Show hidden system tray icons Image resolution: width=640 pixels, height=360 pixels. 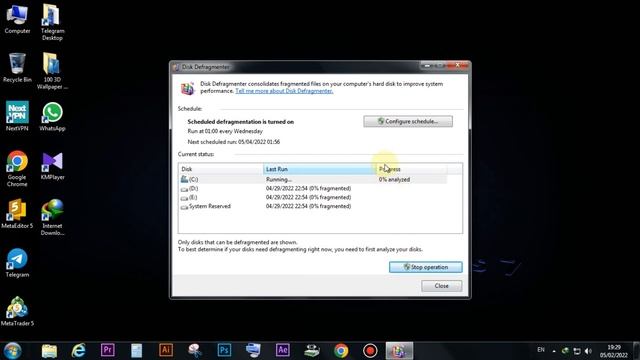[554, 351]
